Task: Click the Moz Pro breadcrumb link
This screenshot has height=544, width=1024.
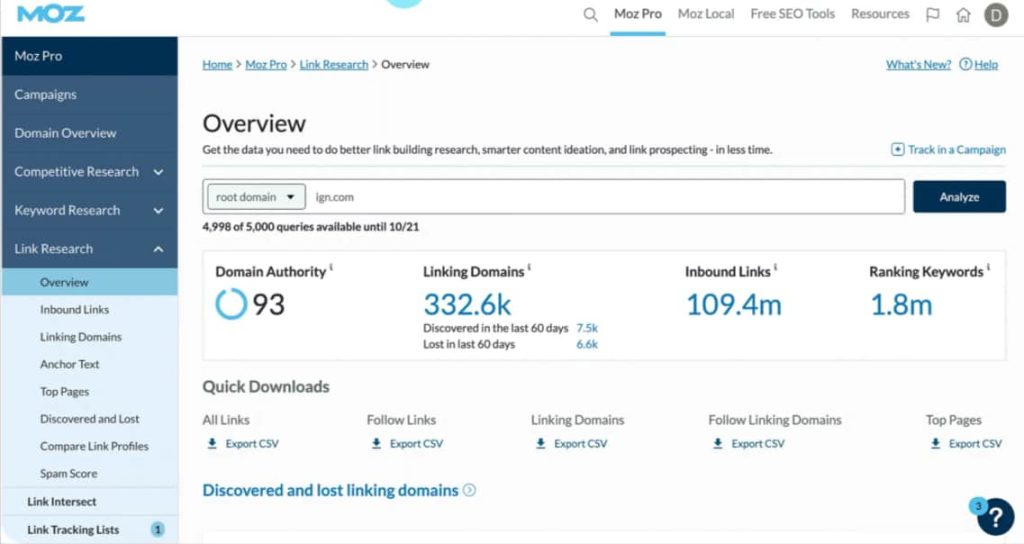Action: 266,64
